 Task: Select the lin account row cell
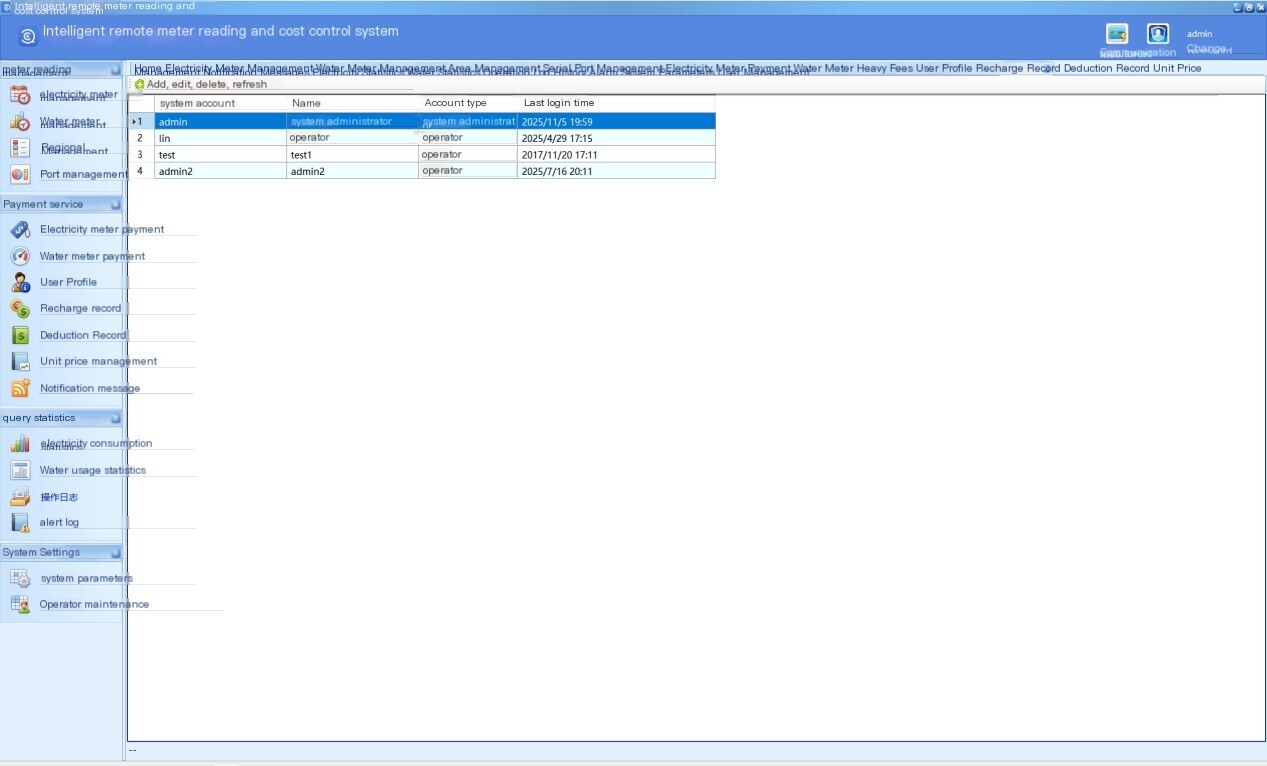(x=221, y=138)
